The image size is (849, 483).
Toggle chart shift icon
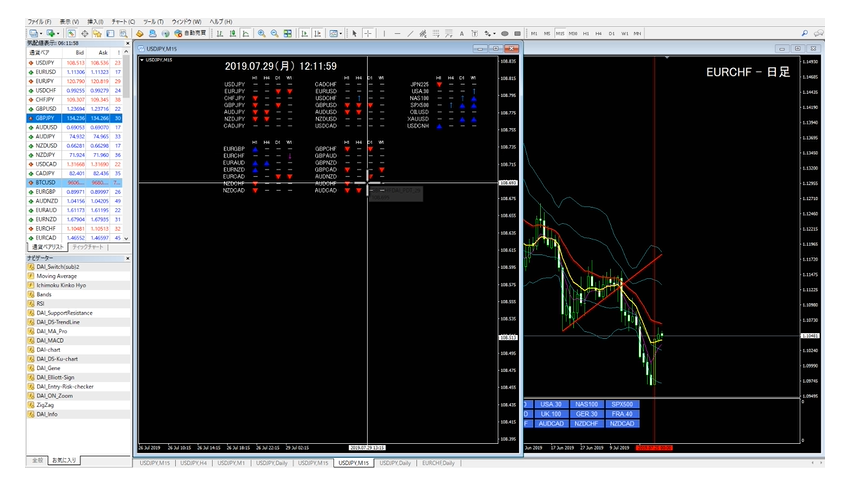pyautogui.click(x=317, y=34)
